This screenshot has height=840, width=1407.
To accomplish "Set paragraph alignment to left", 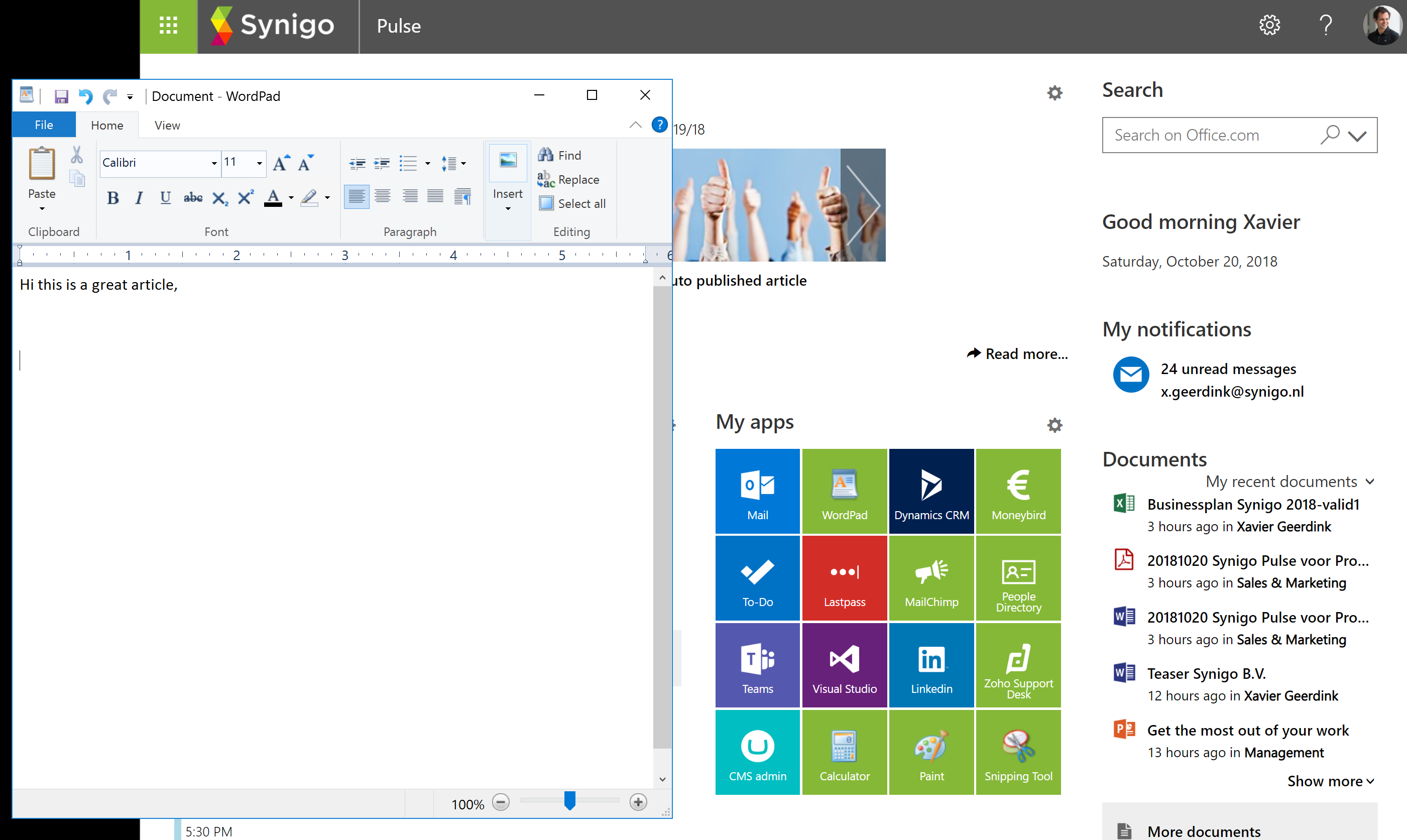I will point(357,196).
